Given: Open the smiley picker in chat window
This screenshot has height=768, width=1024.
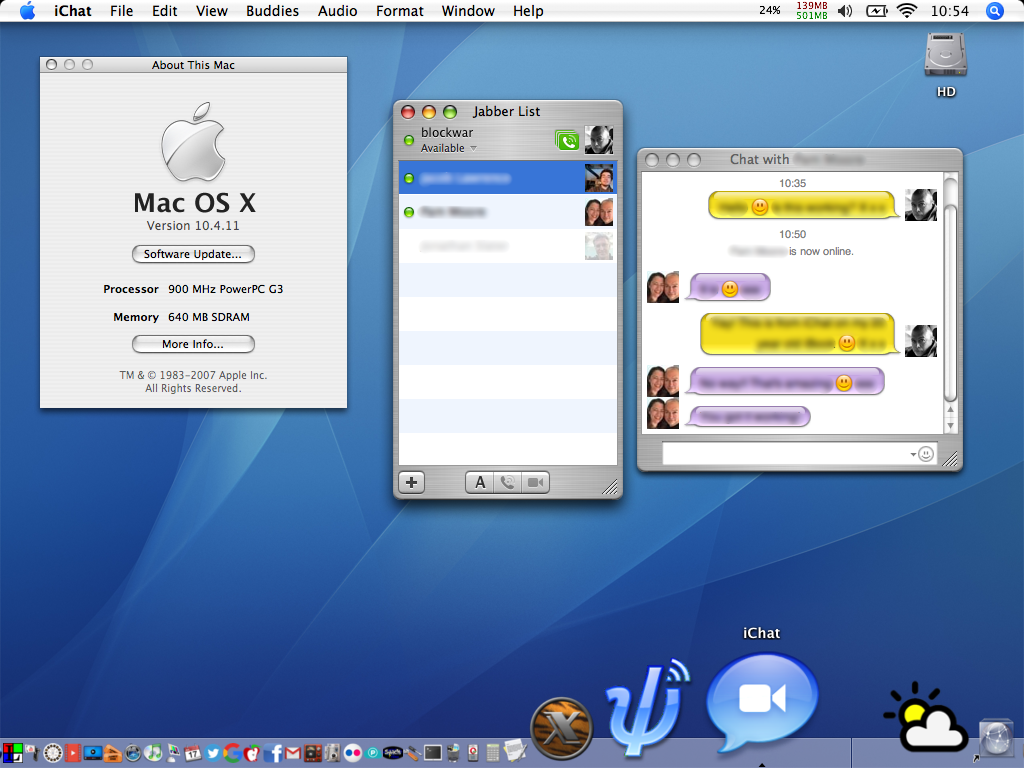Looking at the screenshot, I should coord(926,454).
